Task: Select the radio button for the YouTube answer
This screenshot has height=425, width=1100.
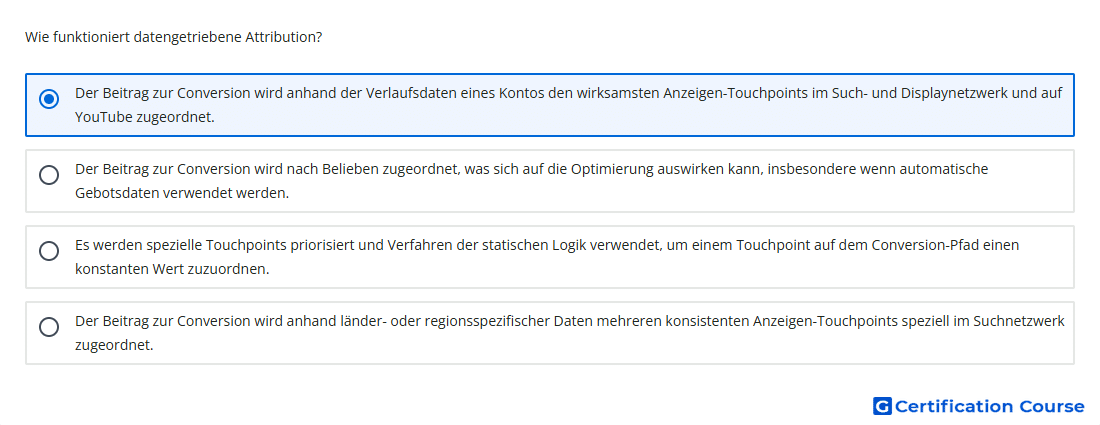Action: (x=48, y=99)
